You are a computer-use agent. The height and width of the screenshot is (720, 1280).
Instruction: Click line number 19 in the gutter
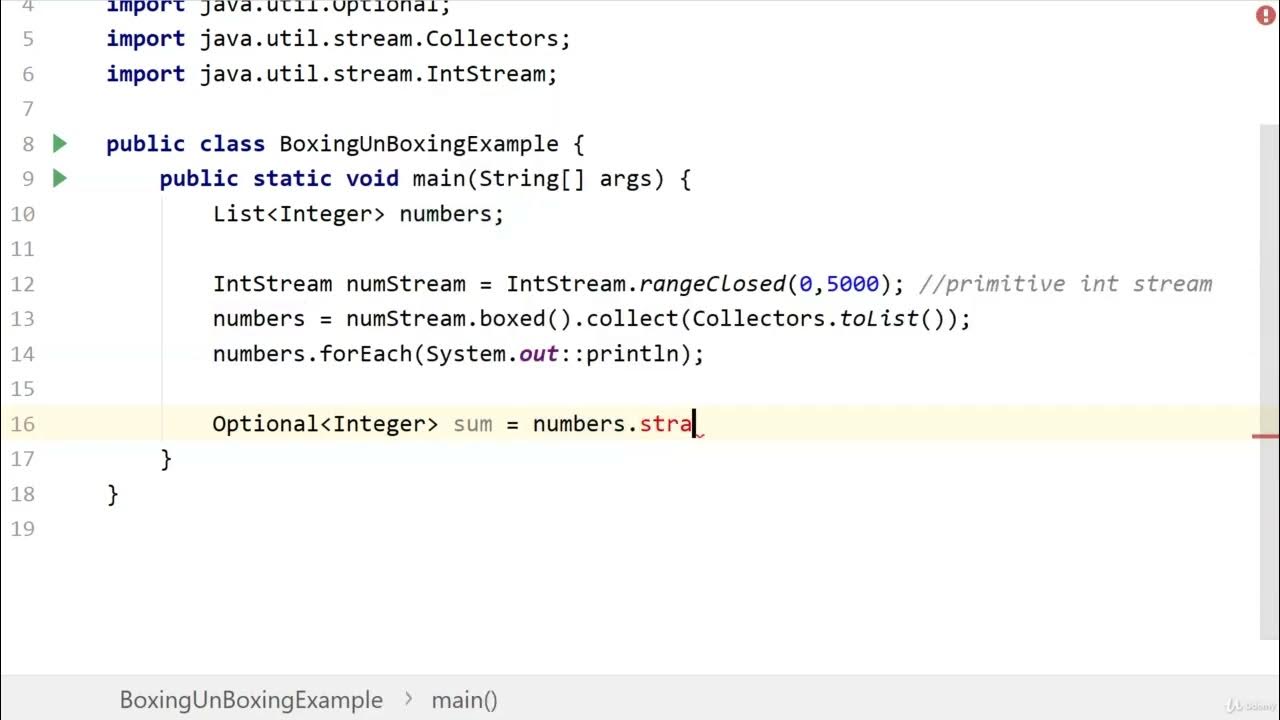pyautogui.click(x=22, y=529)
